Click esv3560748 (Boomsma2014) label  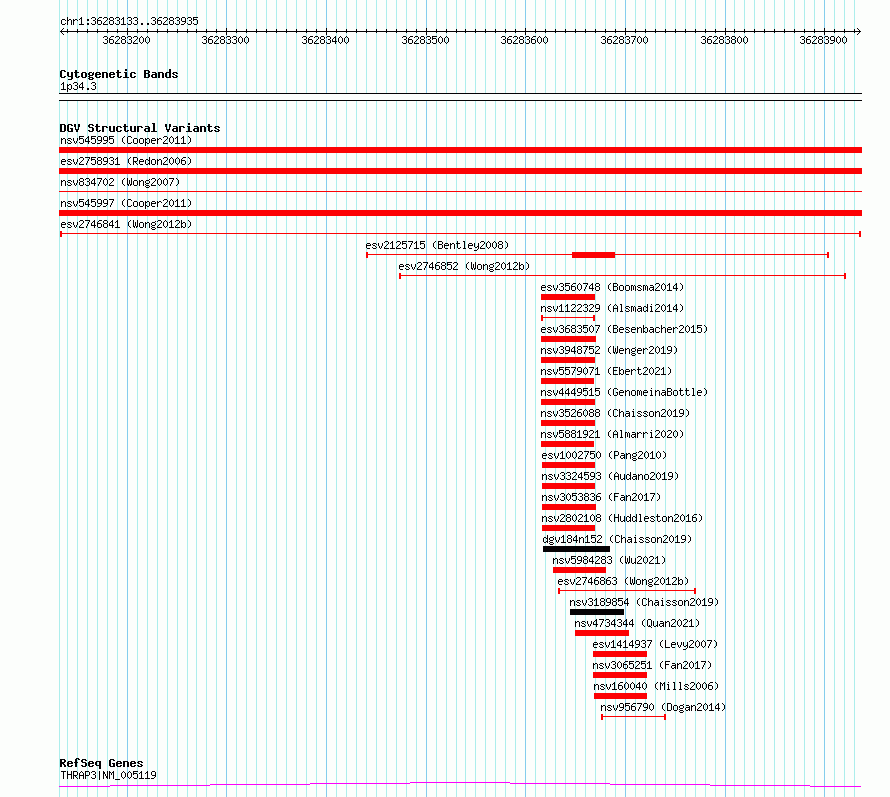click(x=612, y=287)
